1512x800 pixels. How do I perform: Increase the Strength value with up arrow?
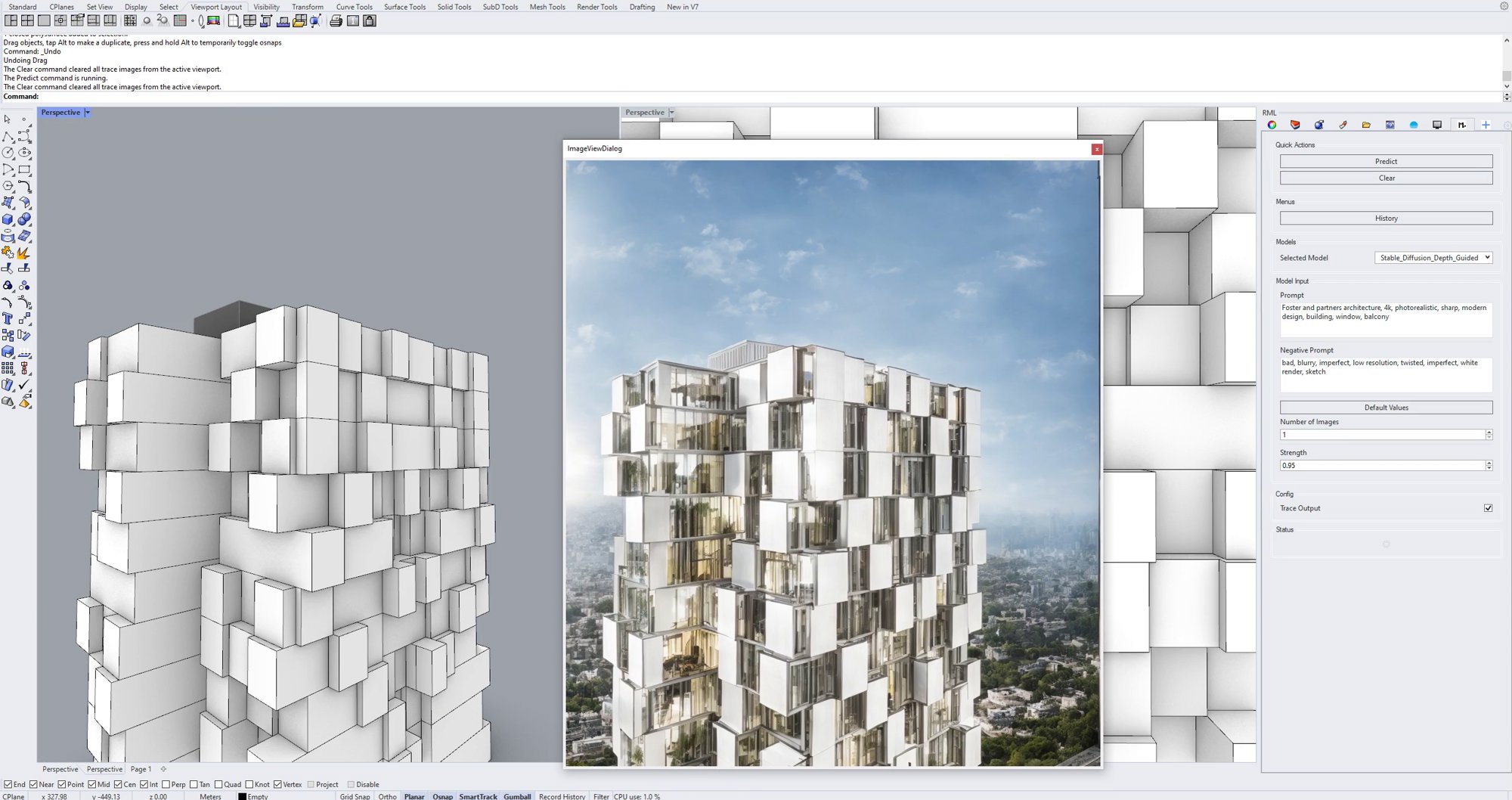1489,462
